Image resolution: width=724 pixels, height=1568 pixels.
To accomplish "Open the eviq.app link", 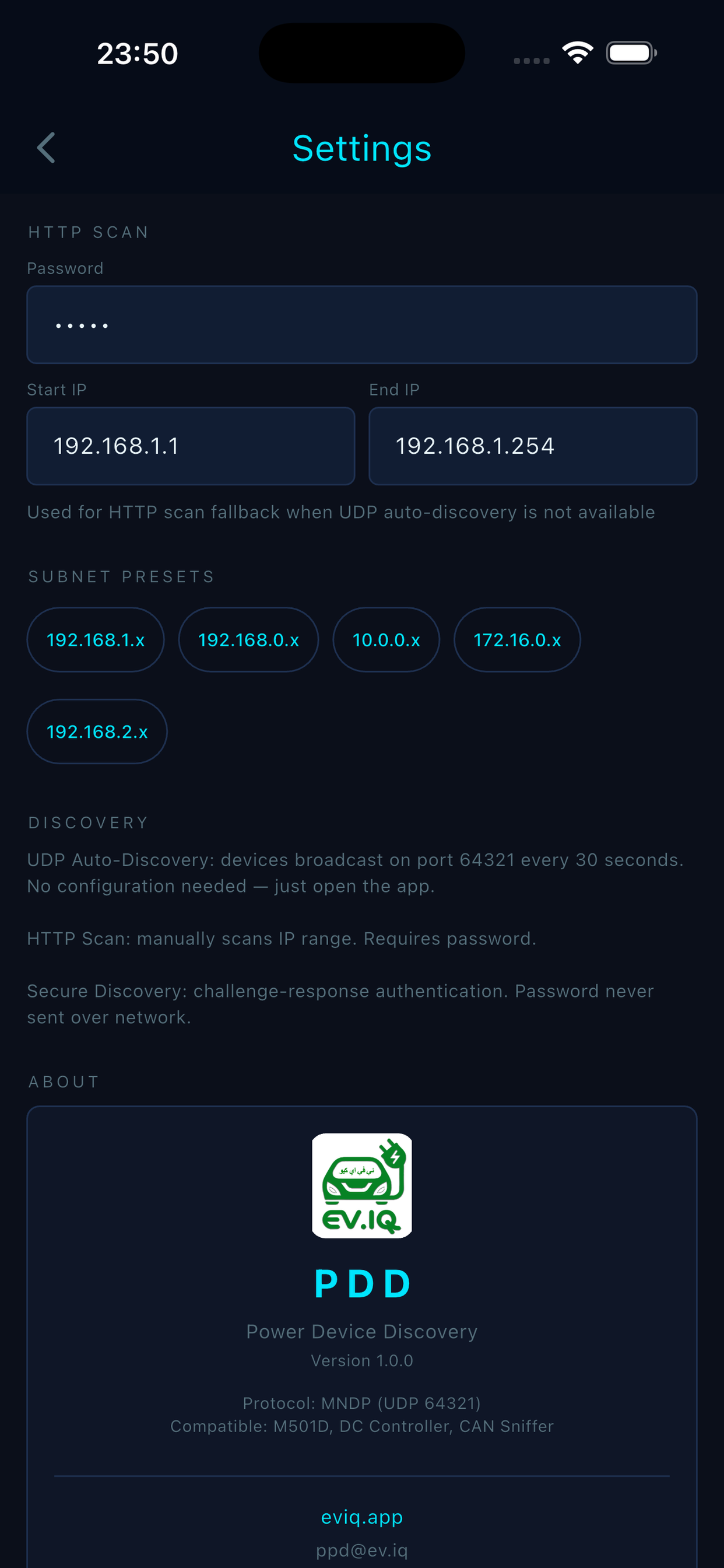I will [x=362, y=1517].
